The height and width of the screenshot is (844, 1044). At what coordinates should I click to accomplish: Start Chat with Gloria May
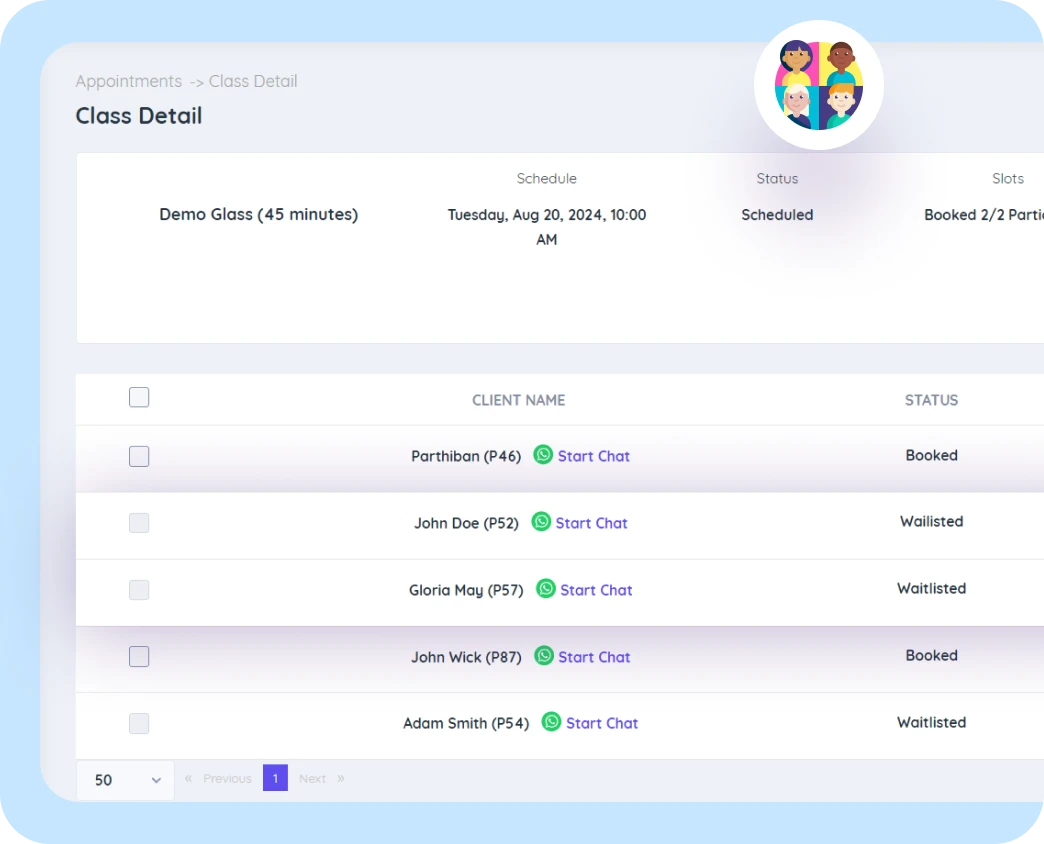(596, 590)
